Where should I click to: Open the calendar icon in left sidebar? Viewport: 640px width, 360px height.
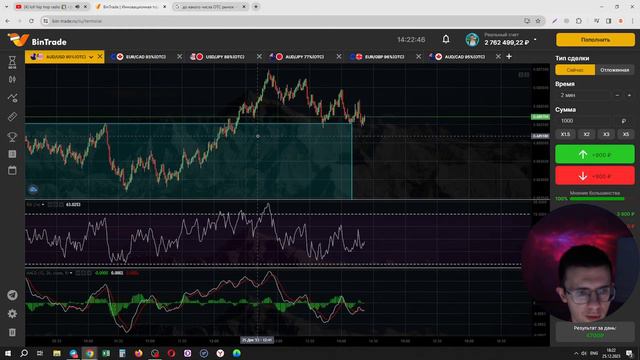(12, 171)
